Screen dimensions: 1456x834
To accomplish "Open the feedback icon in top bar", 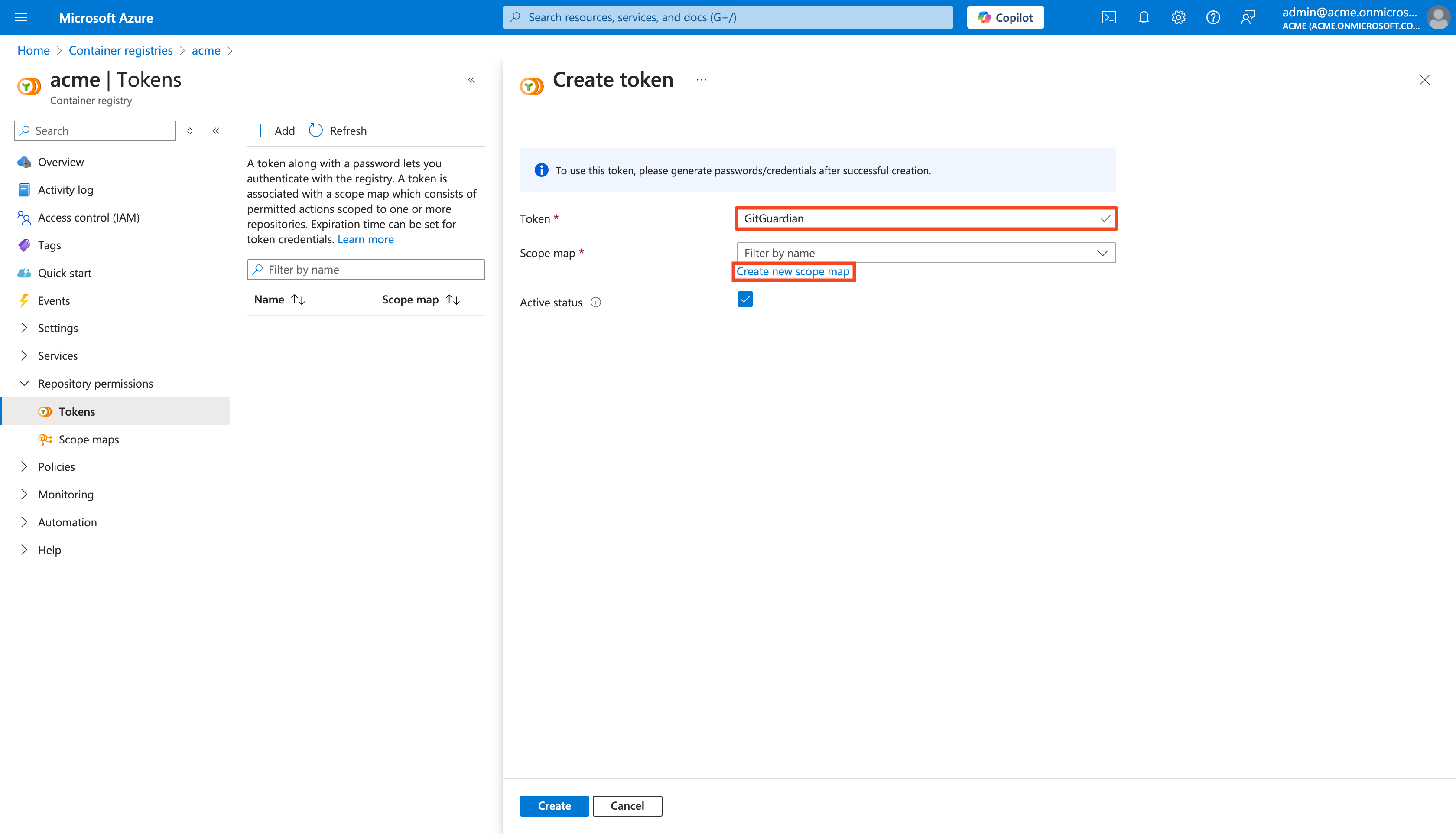I will tap(1248, 17).
